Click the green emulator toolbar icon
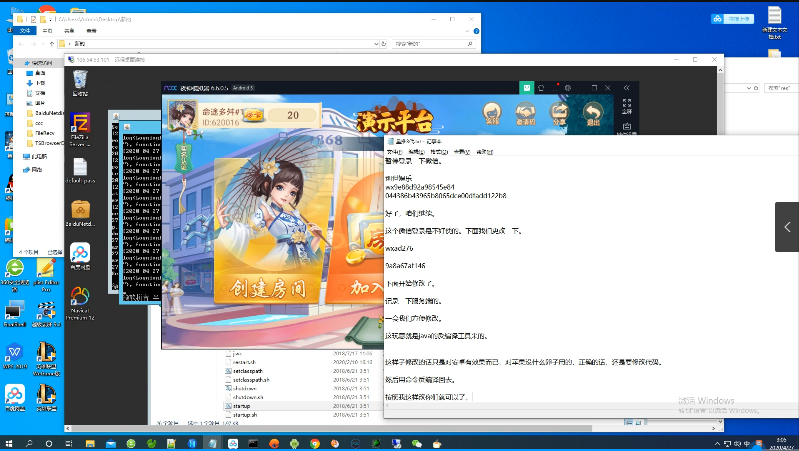The height and width of the screenshot is (451, 799). coord(526,88)
